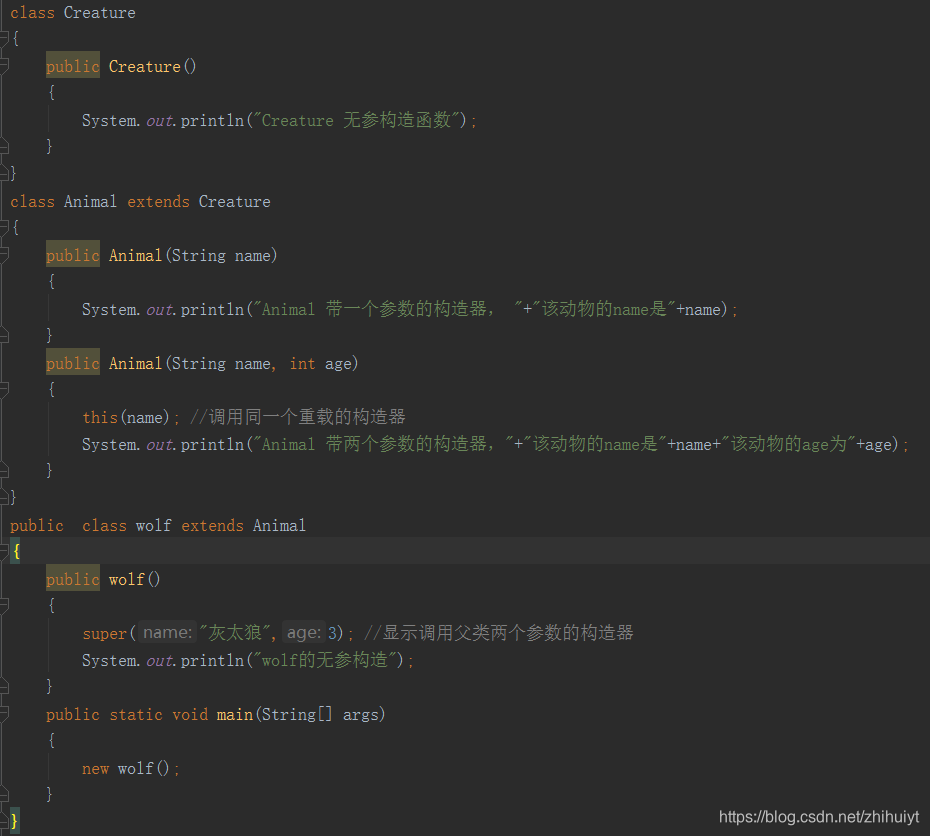Image resolution: width=930 pixels, height=836 pixels.
Task: Click 'String[] args' parameter of main
Action: pos(320,714)
